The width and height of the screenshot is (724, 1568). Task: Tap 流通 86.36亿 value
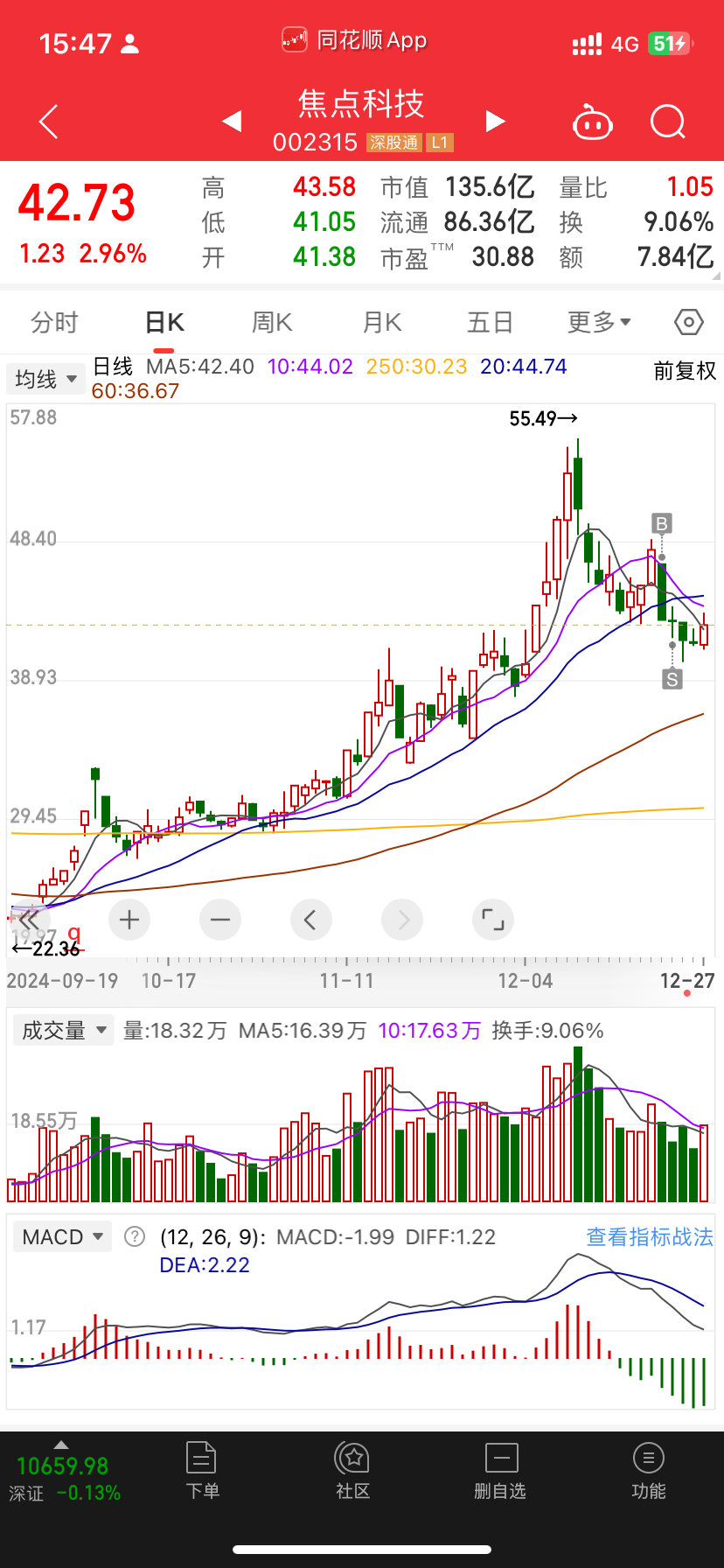coord(489,221)
